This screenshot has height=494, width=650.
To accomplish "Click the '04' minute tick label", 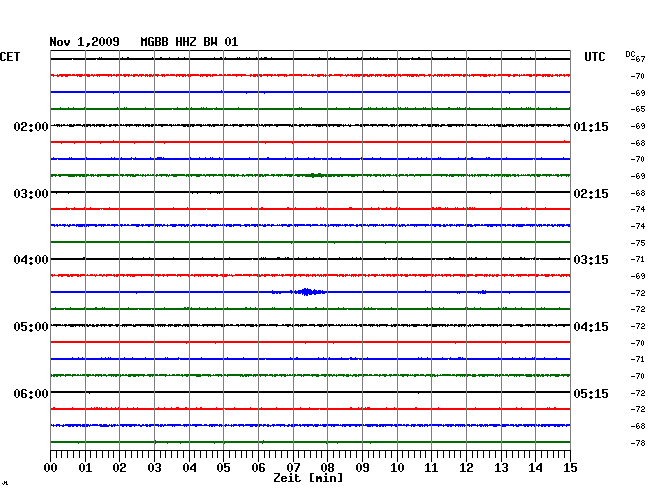I will pyautogui.click(x=189, y=468).
